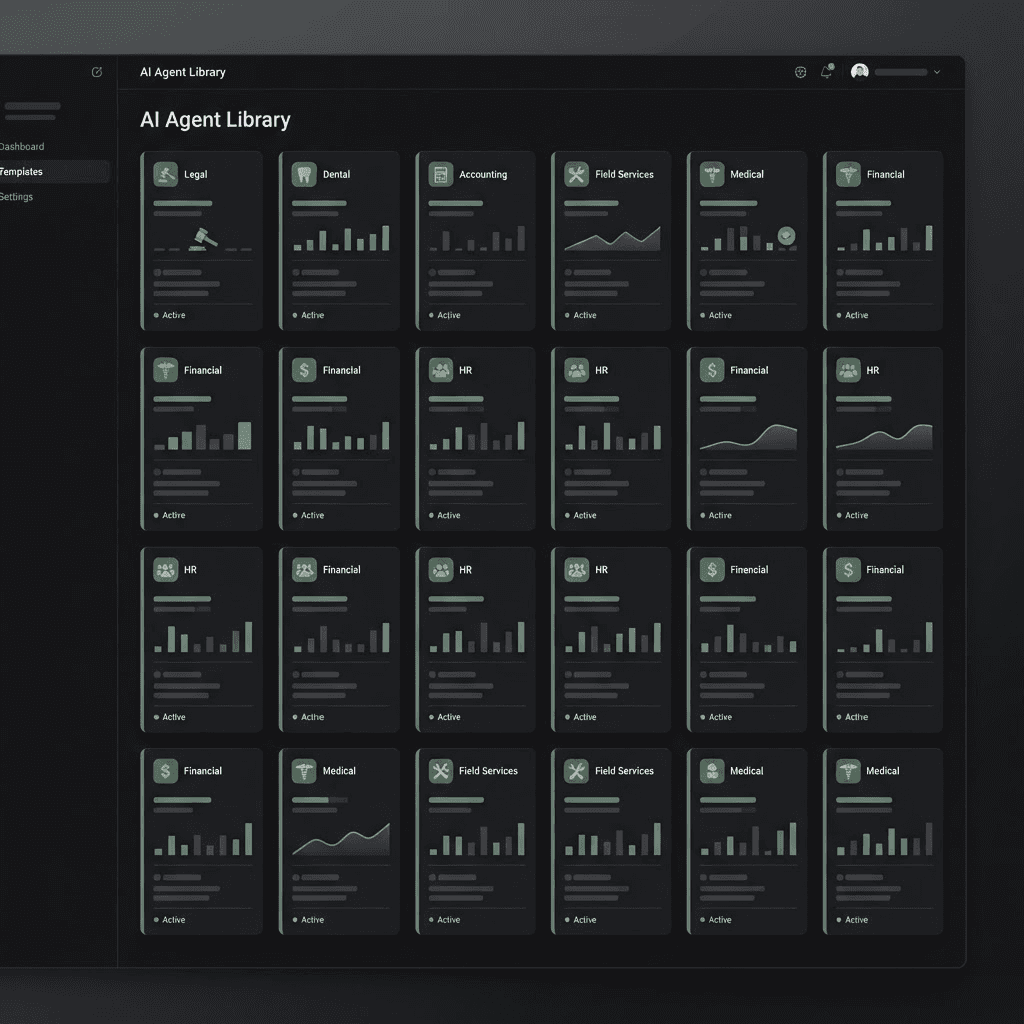1024x1024 pixels.
Task: Click the Active status on the Legal card
Action: point(170,315)
